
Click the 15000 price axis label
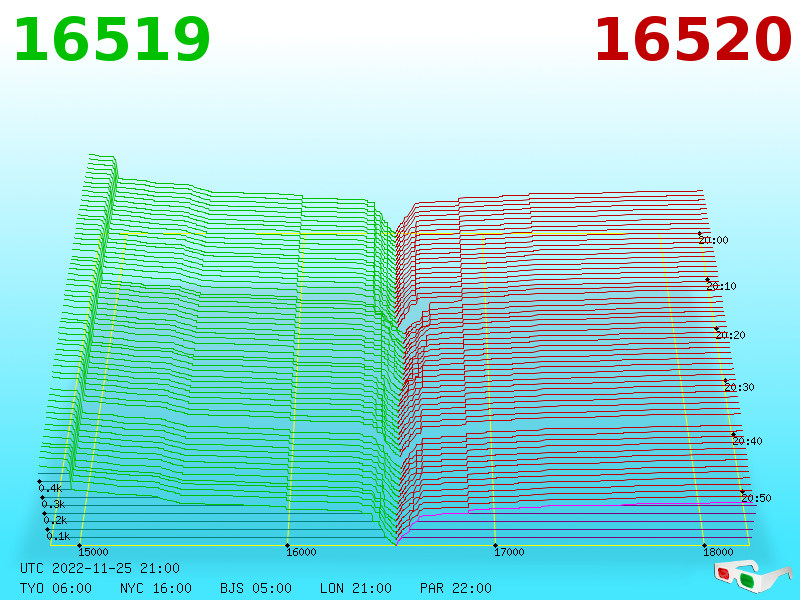[93, 552]
